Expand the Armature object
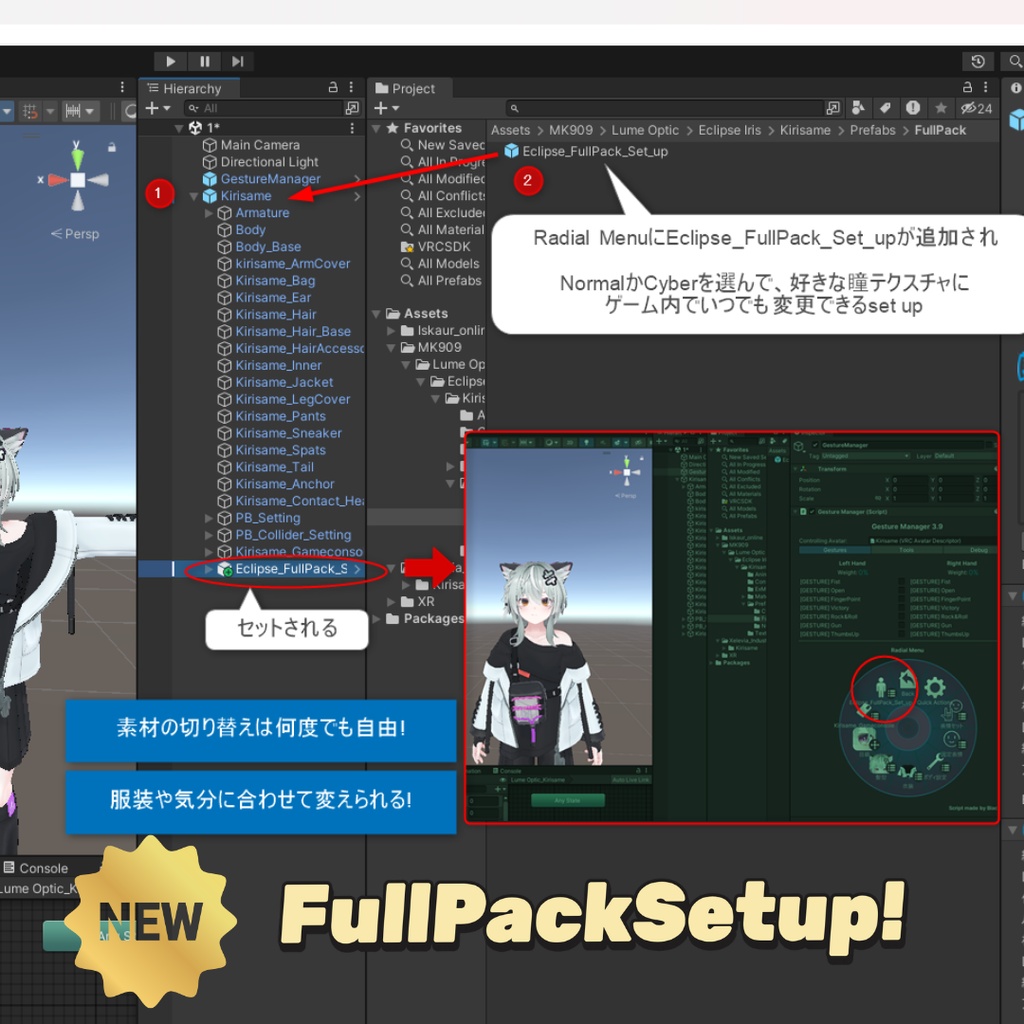 click(209, 213)
